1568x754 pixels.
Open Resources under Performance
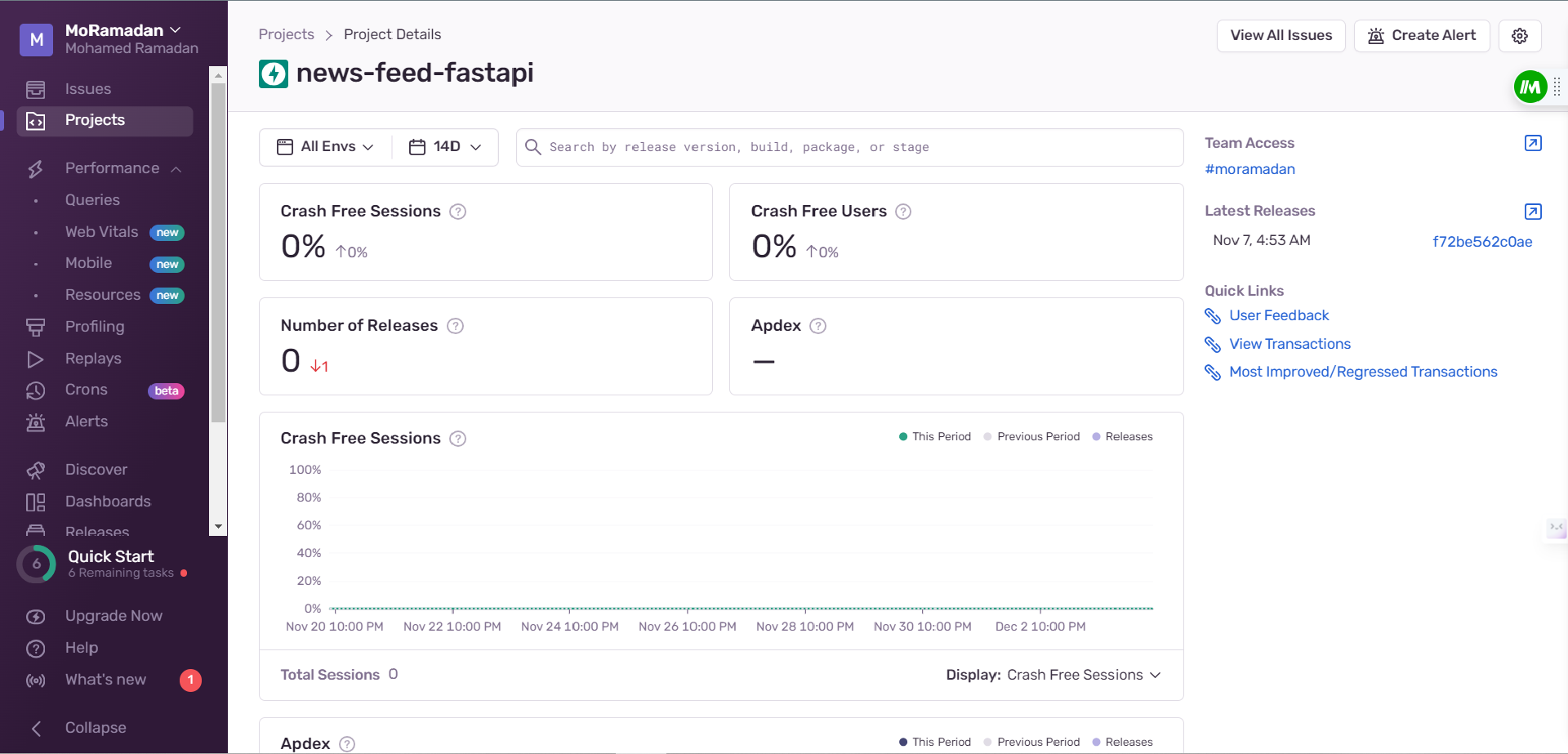tap(105, 295)
